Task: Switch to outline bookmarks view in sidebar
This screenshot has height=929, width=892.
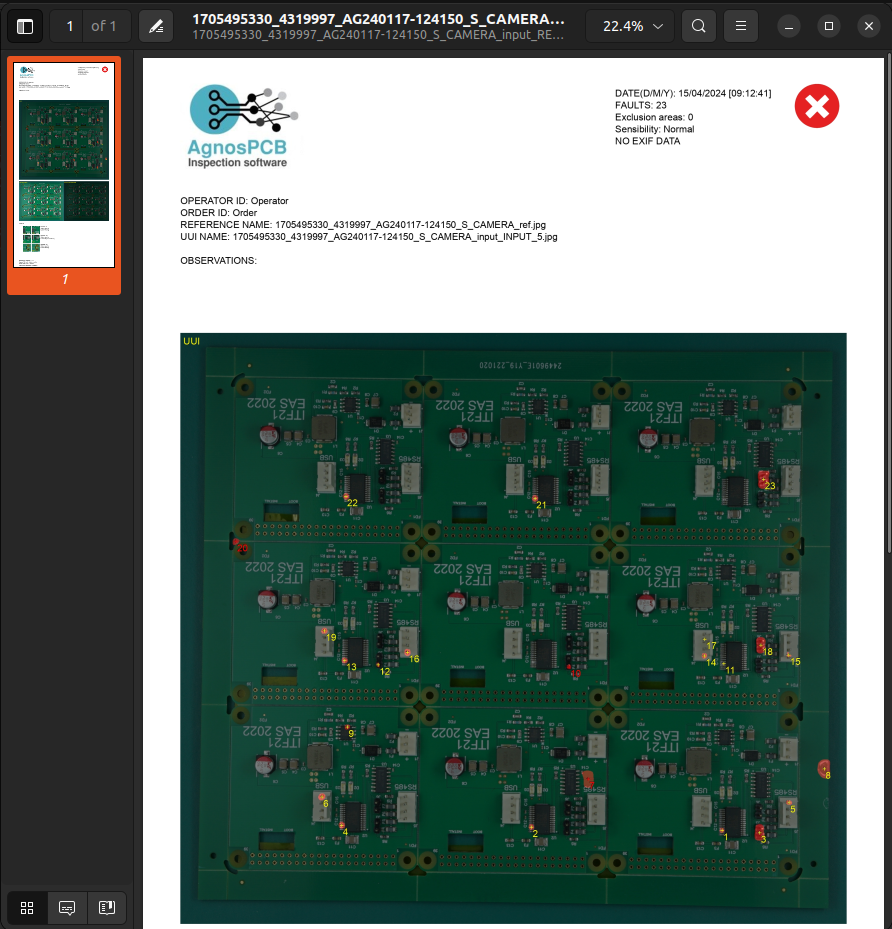Action: click(105, 908)
